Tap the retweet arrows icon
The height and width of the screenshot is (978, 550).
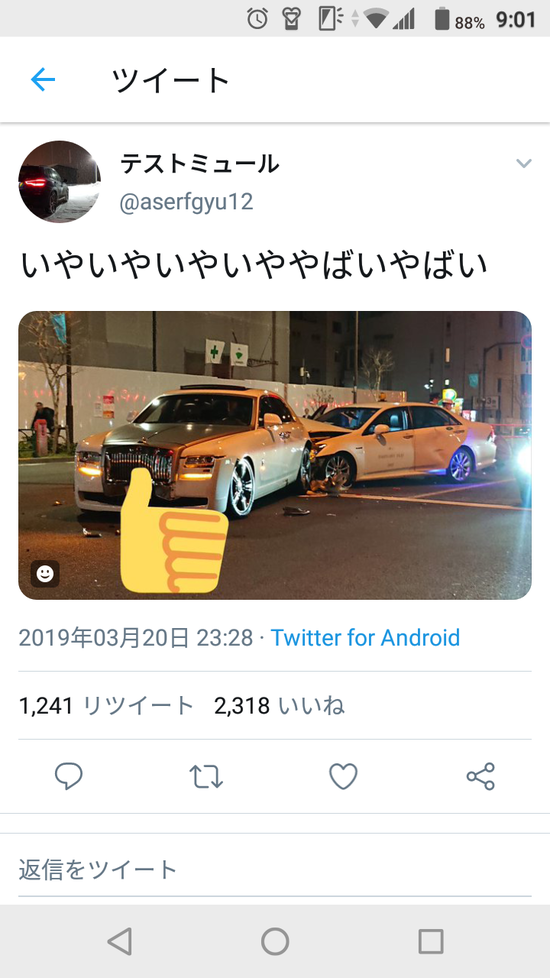[x=206, y=777]
